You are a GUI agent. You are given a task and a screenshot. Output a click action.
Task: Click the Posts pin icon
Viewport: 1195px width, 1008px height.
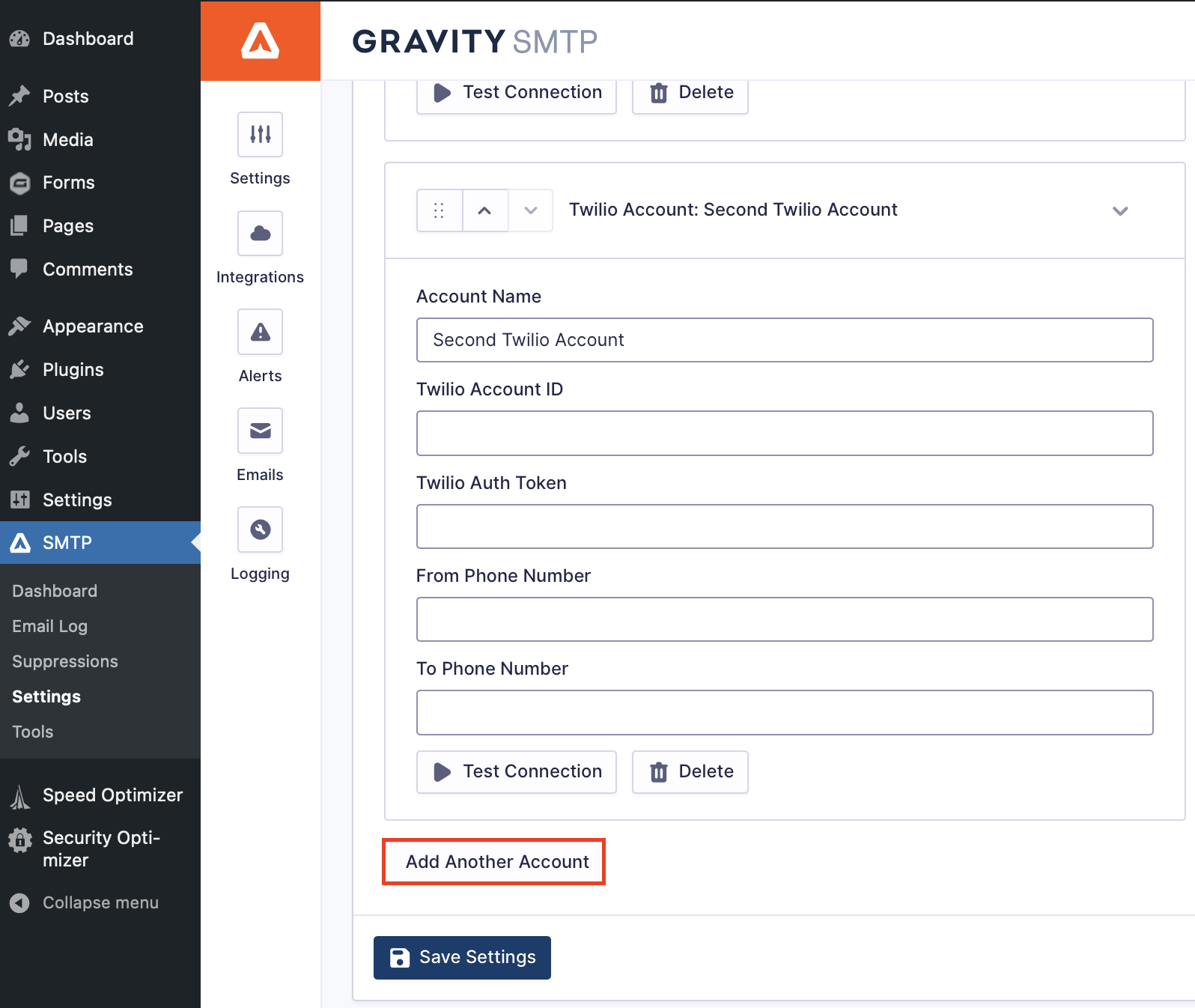coord(19,96)
